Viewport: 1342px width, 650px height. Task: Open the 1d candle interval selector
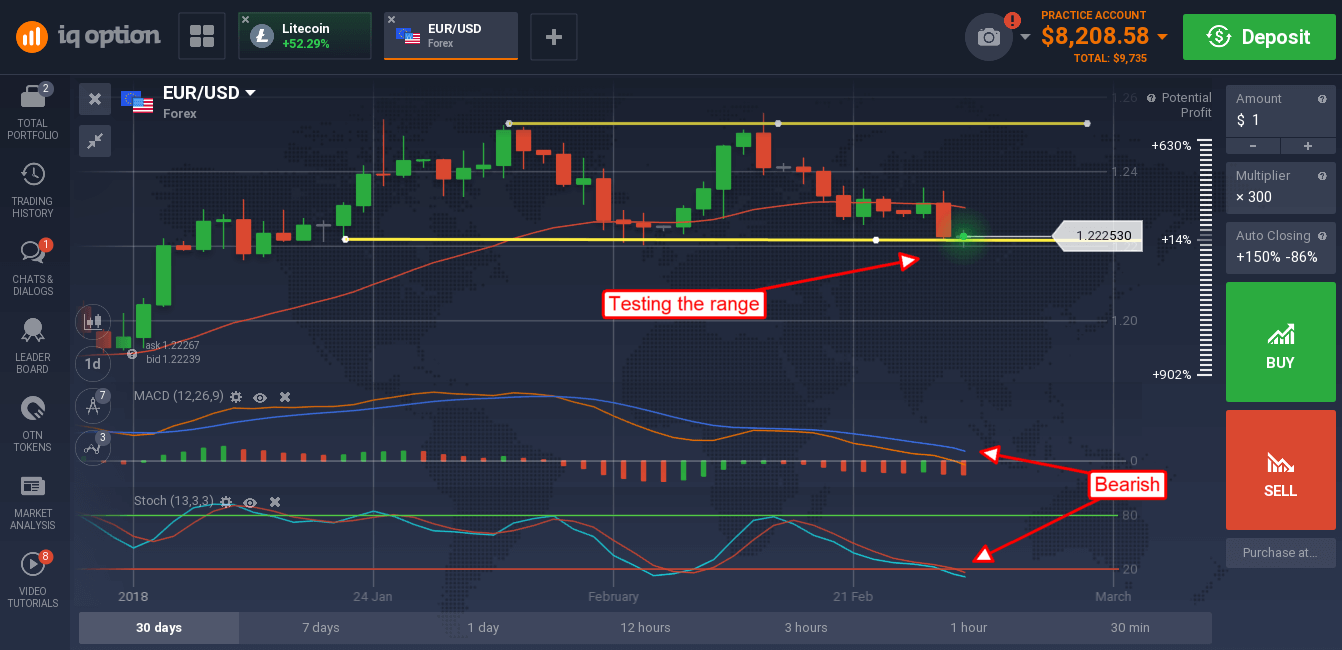pos(92,364)
